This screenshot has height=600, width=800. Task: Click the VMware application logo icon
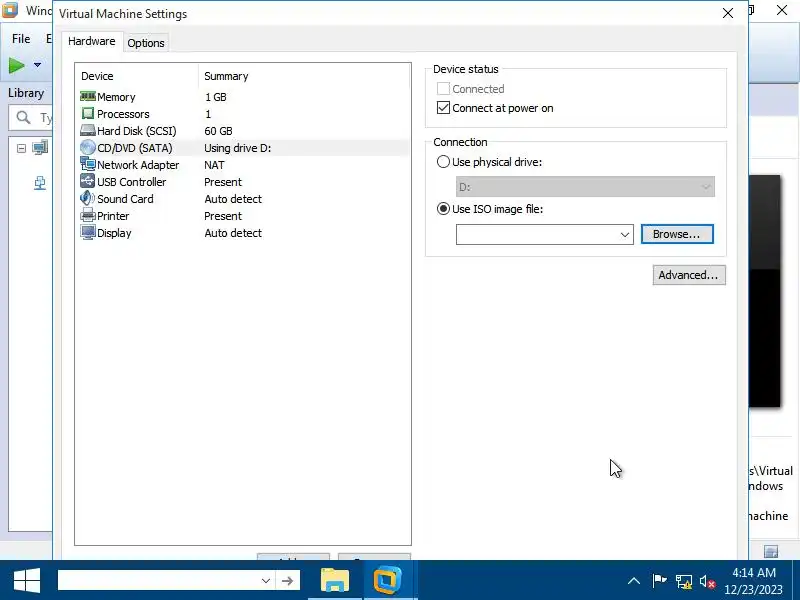pyautogui.click(x=10, y=10)
